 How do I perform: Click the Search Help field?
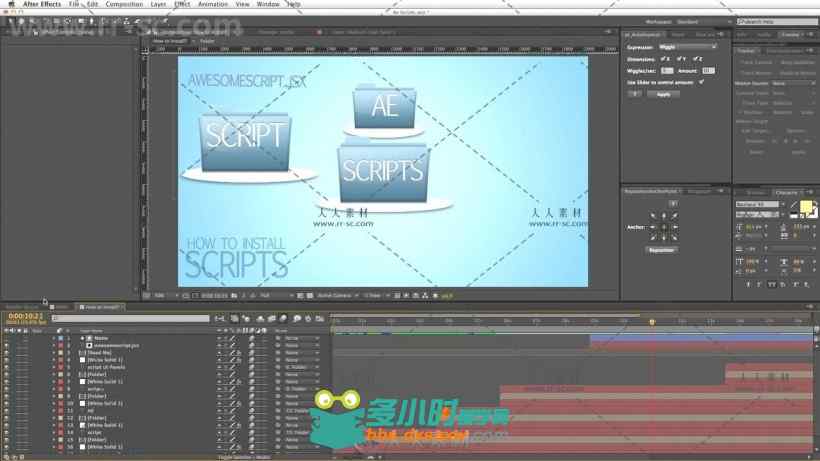[x=777, y=22]
